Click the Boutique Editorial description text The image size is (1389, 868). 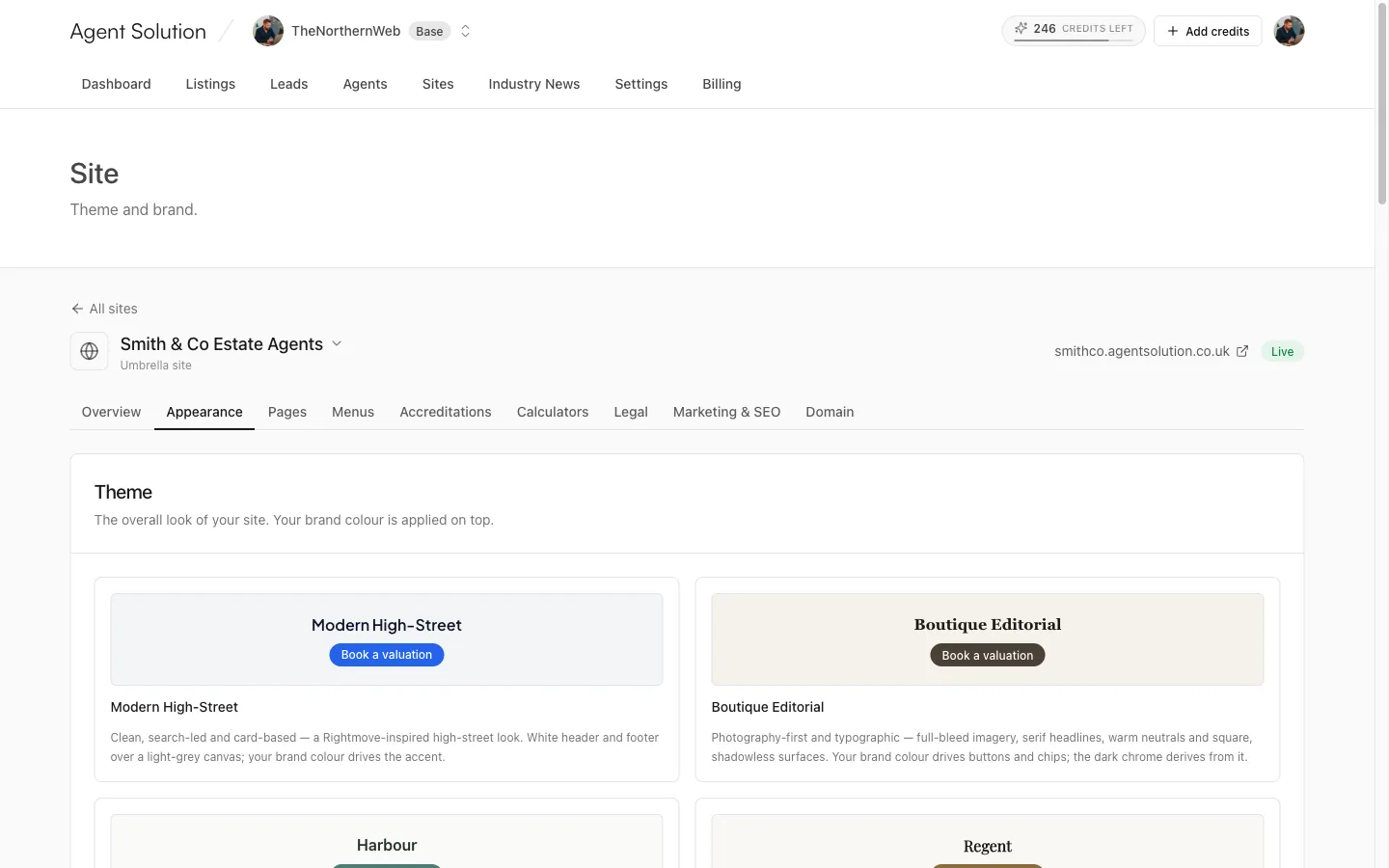point(982,747)
